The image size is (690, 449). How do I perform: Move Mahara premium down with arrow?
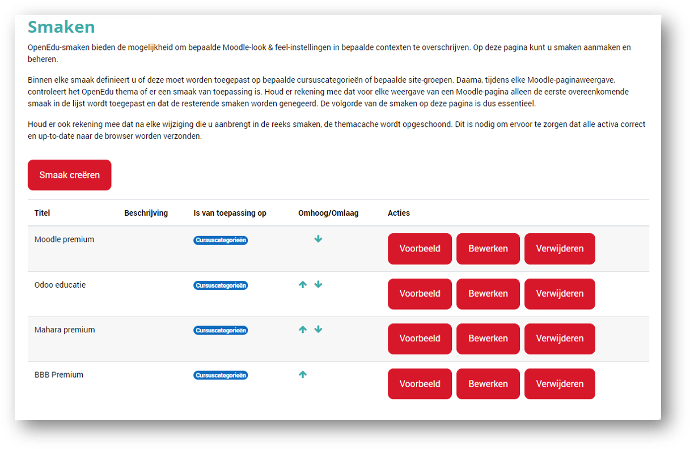click(318, 330)
